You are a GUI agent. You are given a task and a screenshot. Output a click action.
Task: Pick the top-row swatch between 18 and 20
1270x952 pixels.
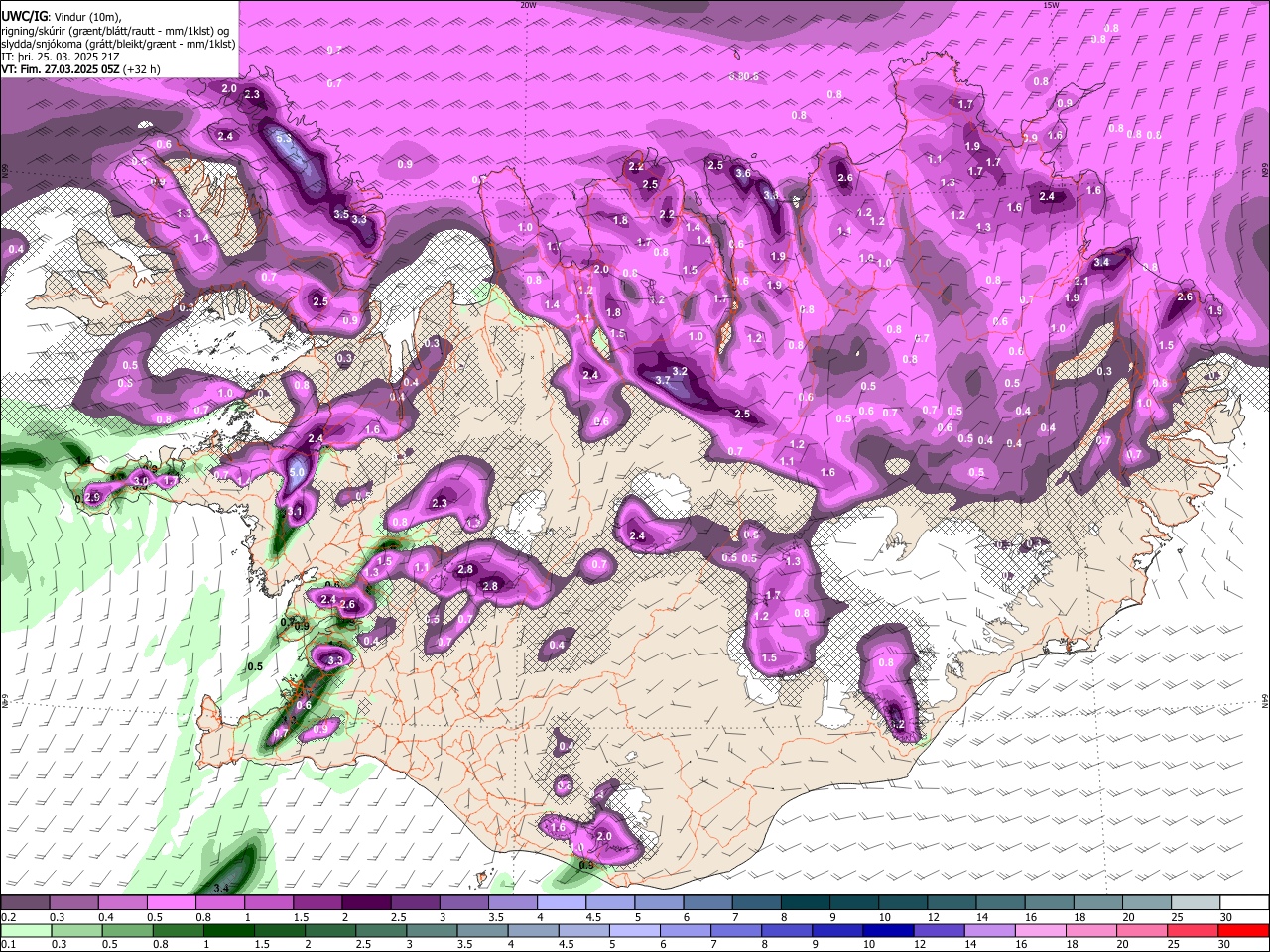1099,903
